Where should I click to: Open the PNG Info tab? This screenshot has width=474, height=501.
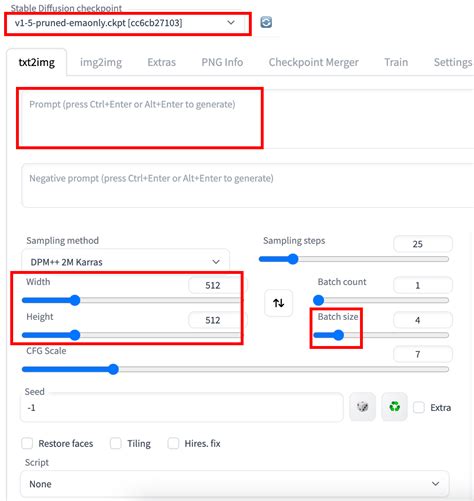click(222, 62)
